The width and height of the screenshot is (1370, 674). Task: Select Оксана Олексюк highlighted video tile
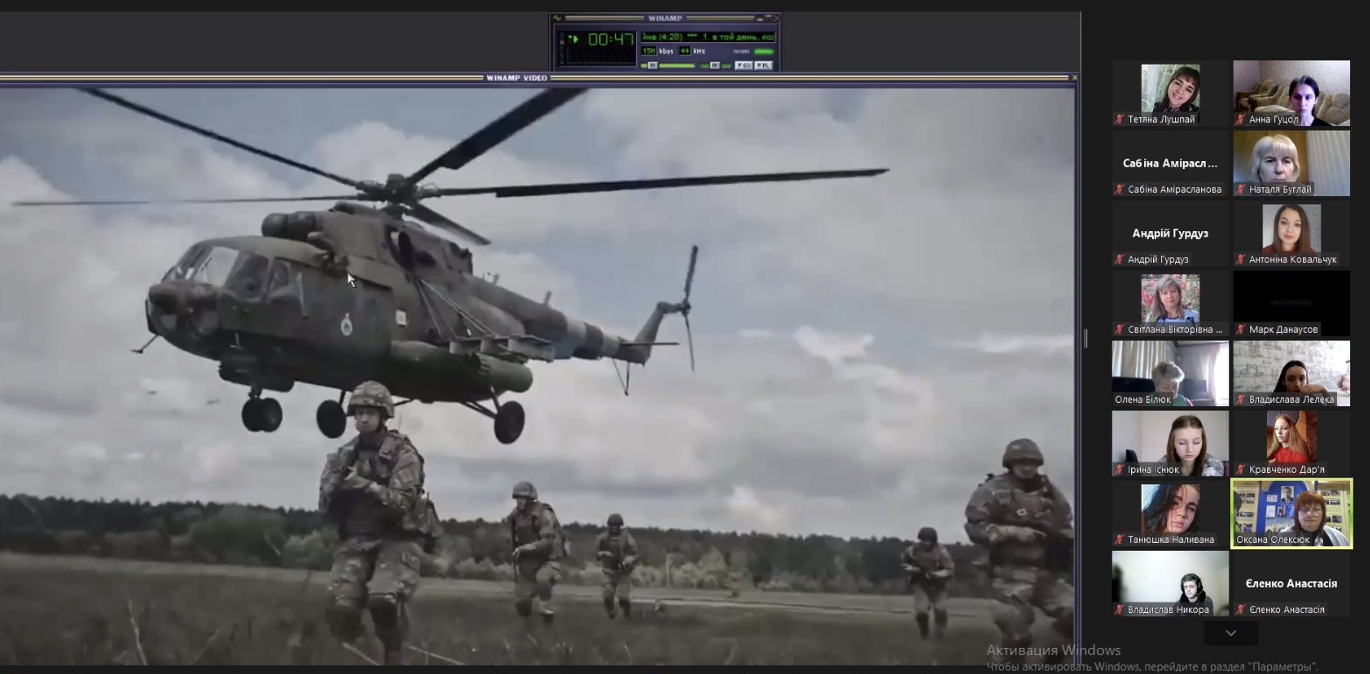point(1291,513)
